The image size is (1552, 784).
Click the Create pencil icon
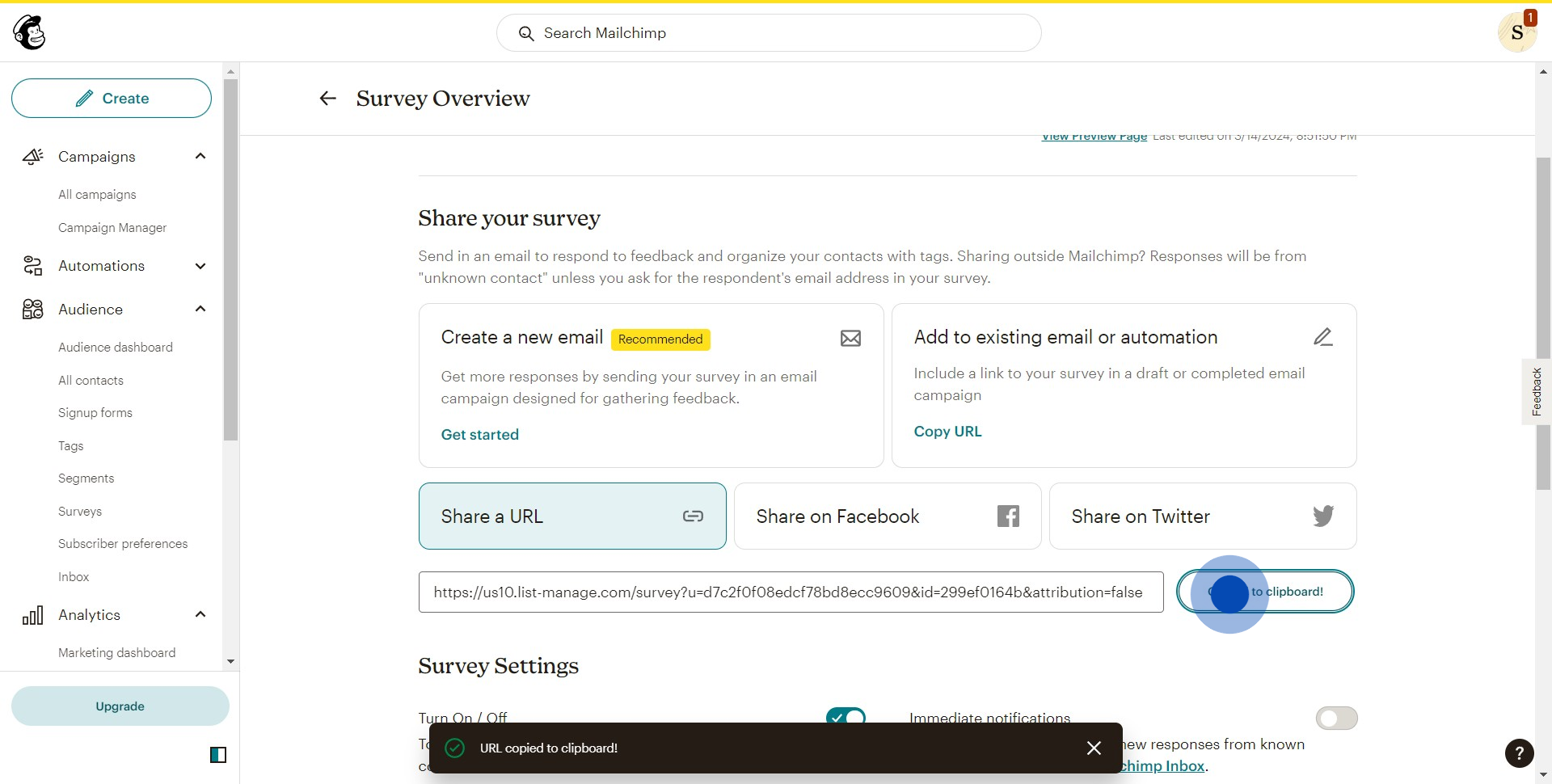(84, 99)
